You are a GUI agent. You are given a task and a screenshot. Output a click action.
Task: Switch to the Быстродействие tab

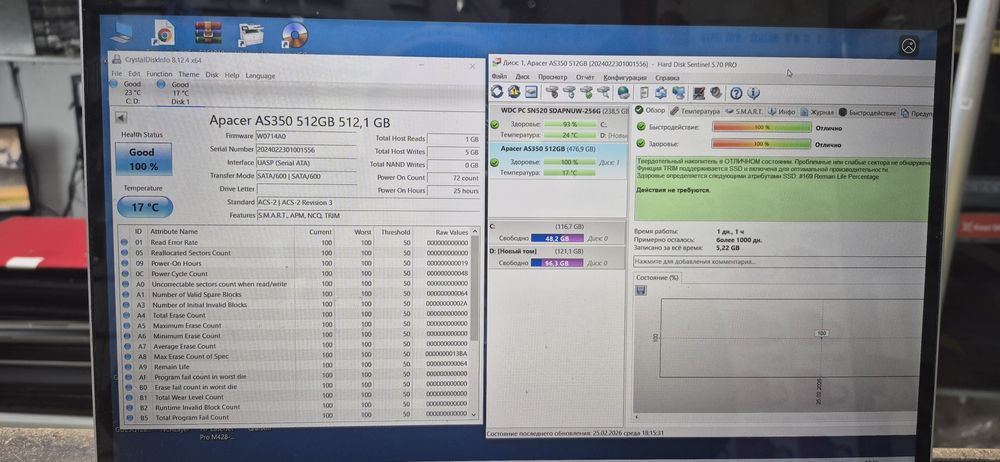[867, 113]
